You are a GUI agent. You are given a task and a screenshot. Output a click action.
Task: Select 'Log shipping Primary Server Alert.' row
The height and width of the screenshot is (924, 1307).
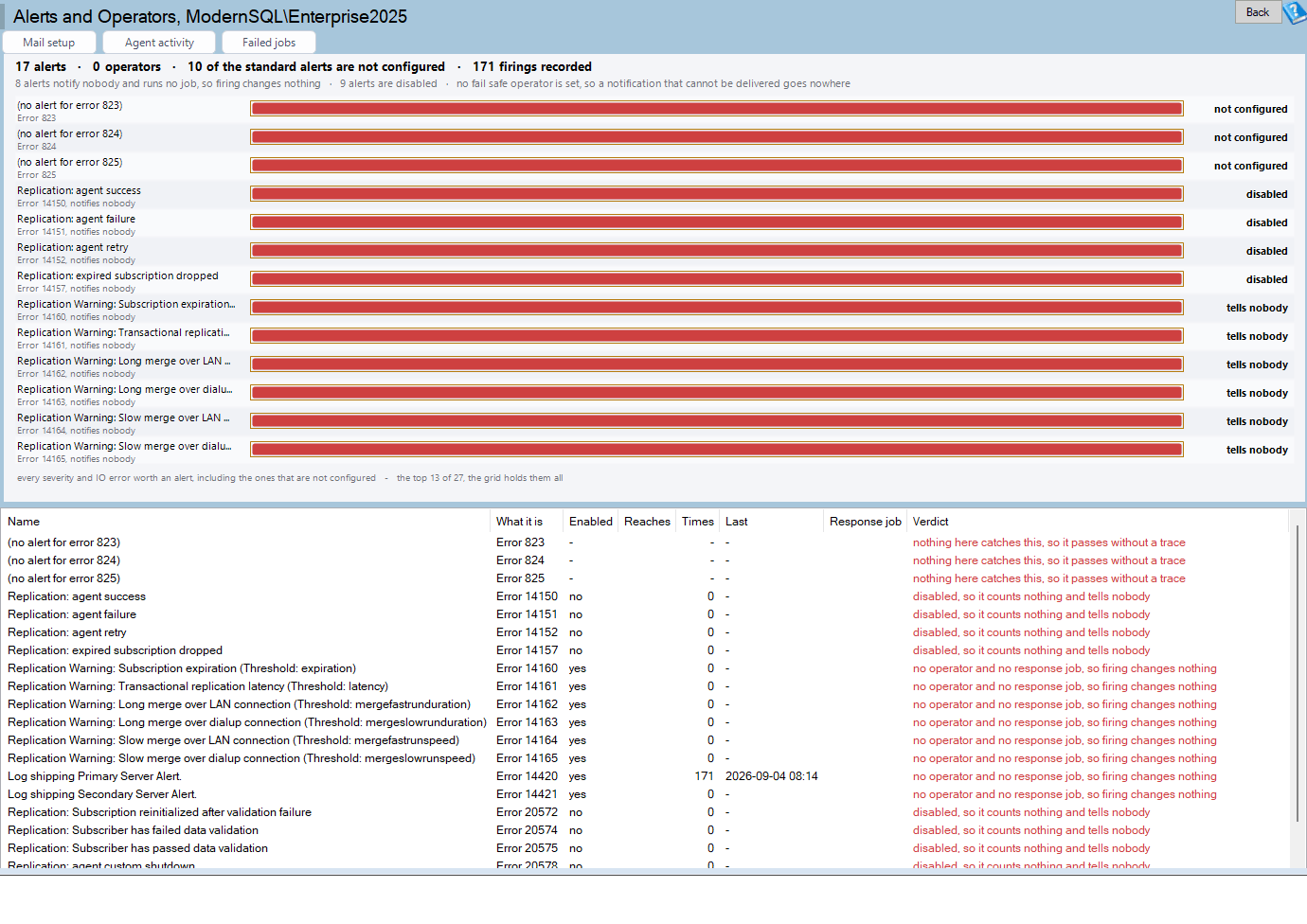646,776
